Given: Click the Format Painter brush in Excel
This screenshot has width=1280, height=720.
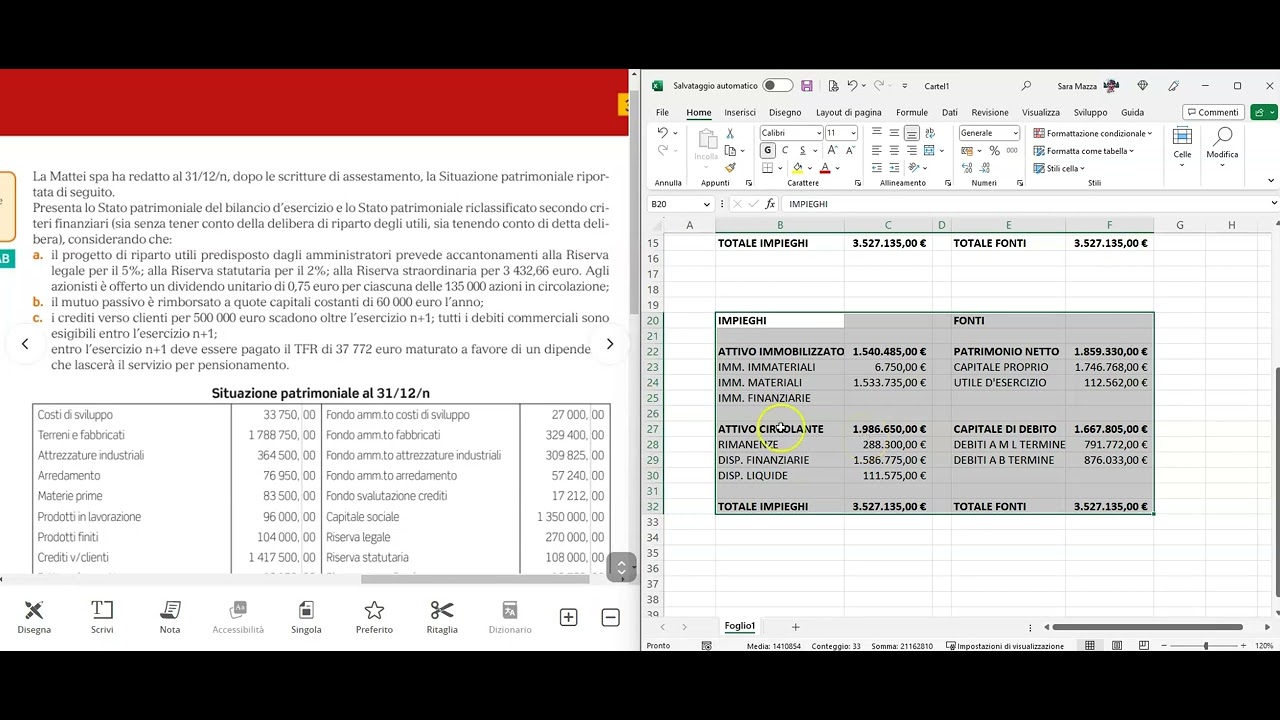Looking at the screenshot, I should (x=730, y=167).
